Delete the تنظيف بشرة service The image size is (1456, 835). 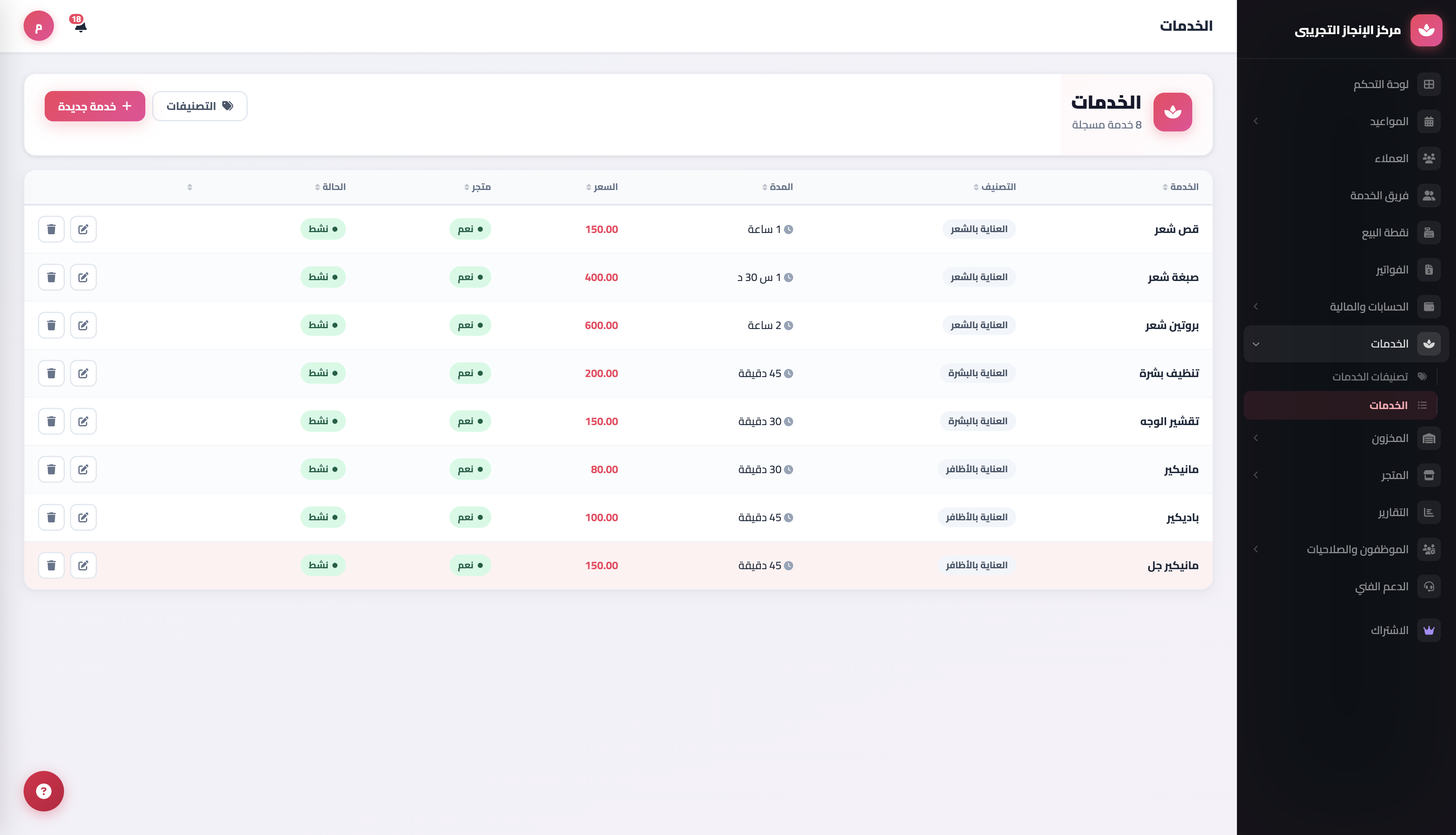click(x=51, y=373)
